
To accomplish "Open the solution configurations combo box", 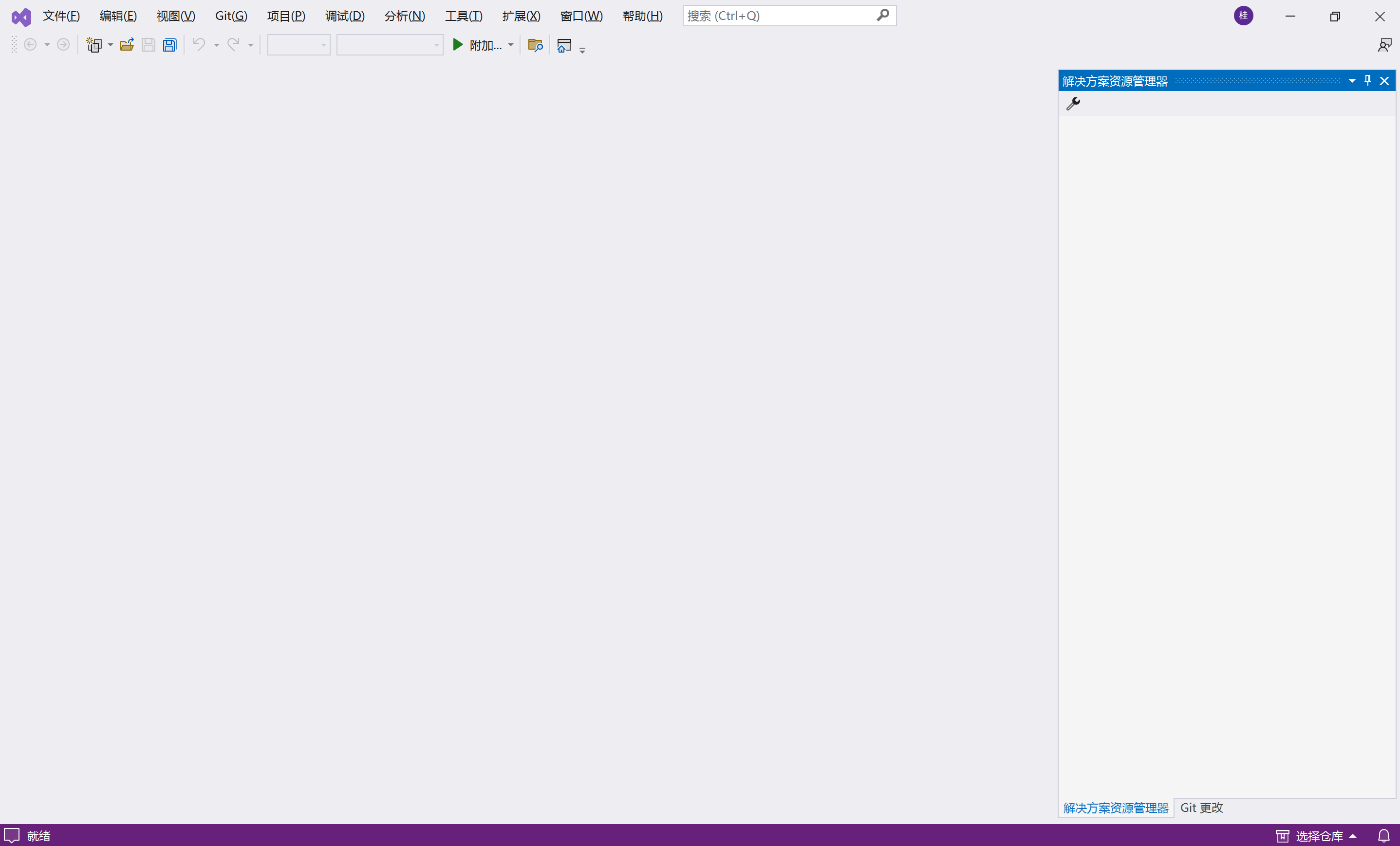I will point(299,45).
